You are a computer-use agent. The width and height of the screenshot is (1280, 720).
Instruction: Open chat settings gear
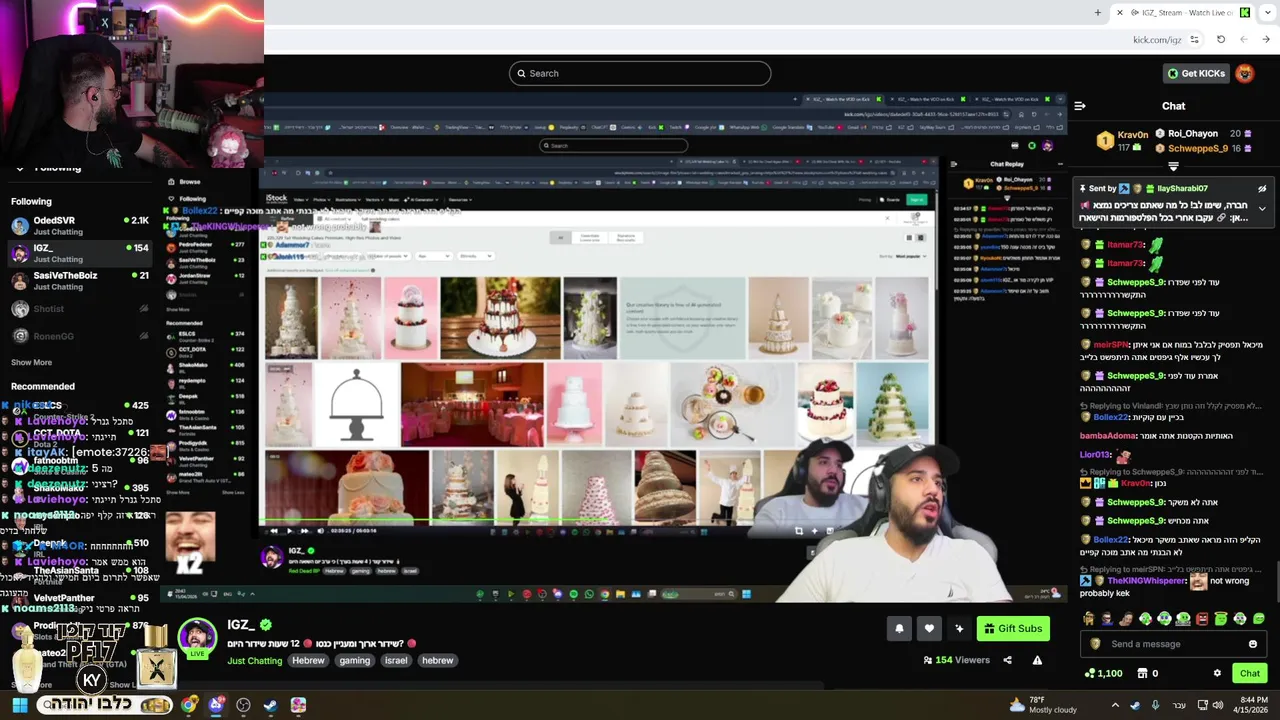(1217, 673)
